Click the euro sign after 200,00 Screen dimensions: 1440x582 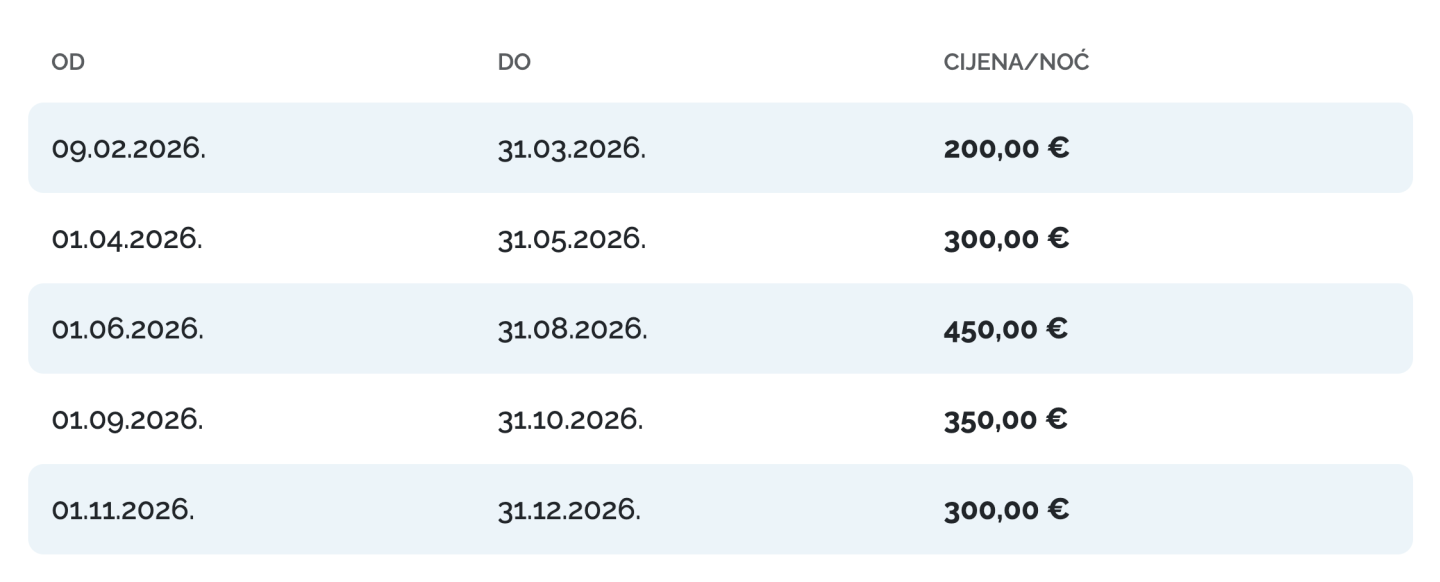pos(1058,149)
